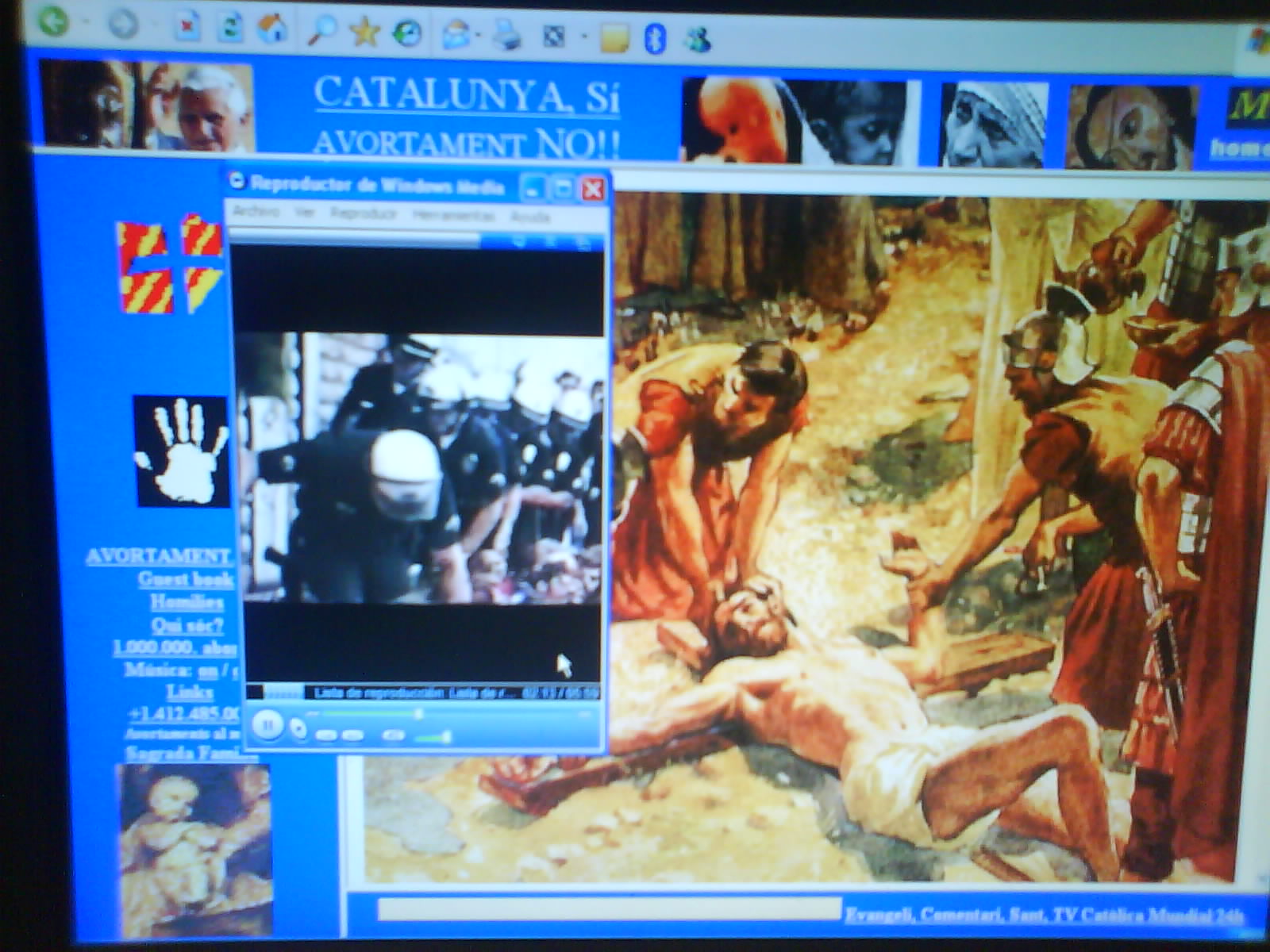Open the Links sidebar link

coord(188,692)
